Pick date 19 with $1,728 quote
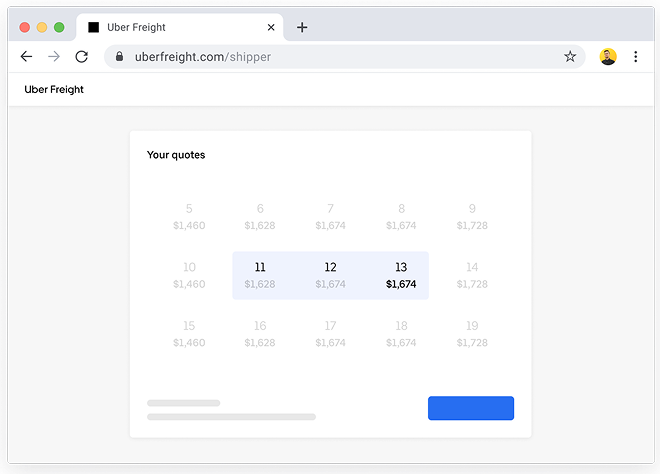Image resolution: width=660 pixels, height=475 pixels. pos(472,334)
